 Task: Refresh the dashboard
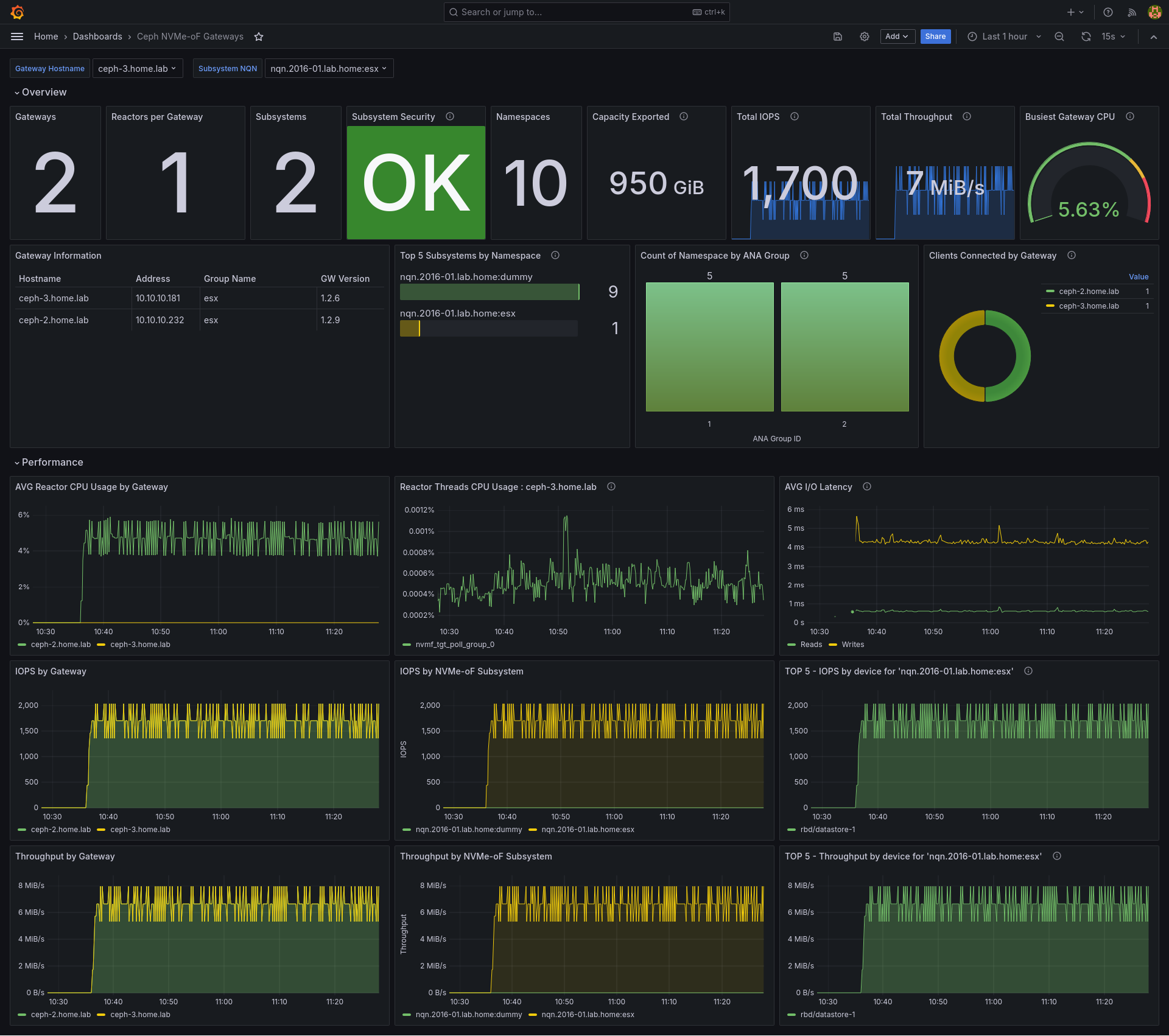(x=1086, y=37)
